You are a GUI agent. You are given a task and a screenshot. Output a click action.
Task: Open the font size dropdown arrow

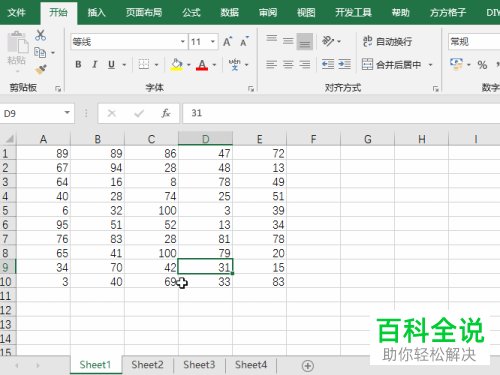pos(213,42)
